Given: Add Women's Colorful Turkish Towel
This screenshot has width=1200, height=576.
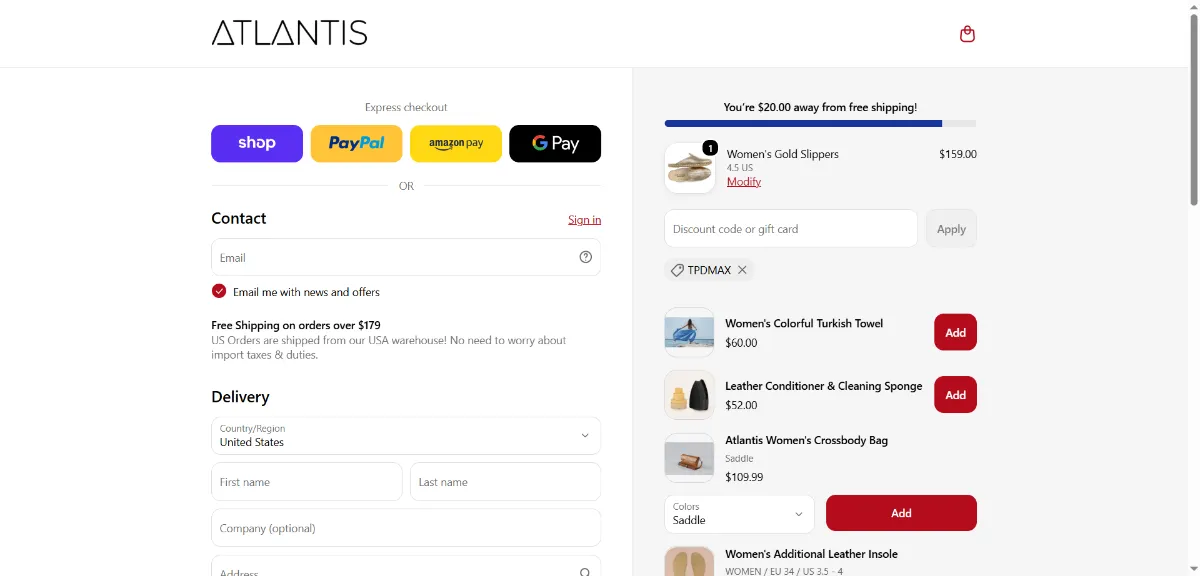Looking at the screenshot, I should coord(955,332).
